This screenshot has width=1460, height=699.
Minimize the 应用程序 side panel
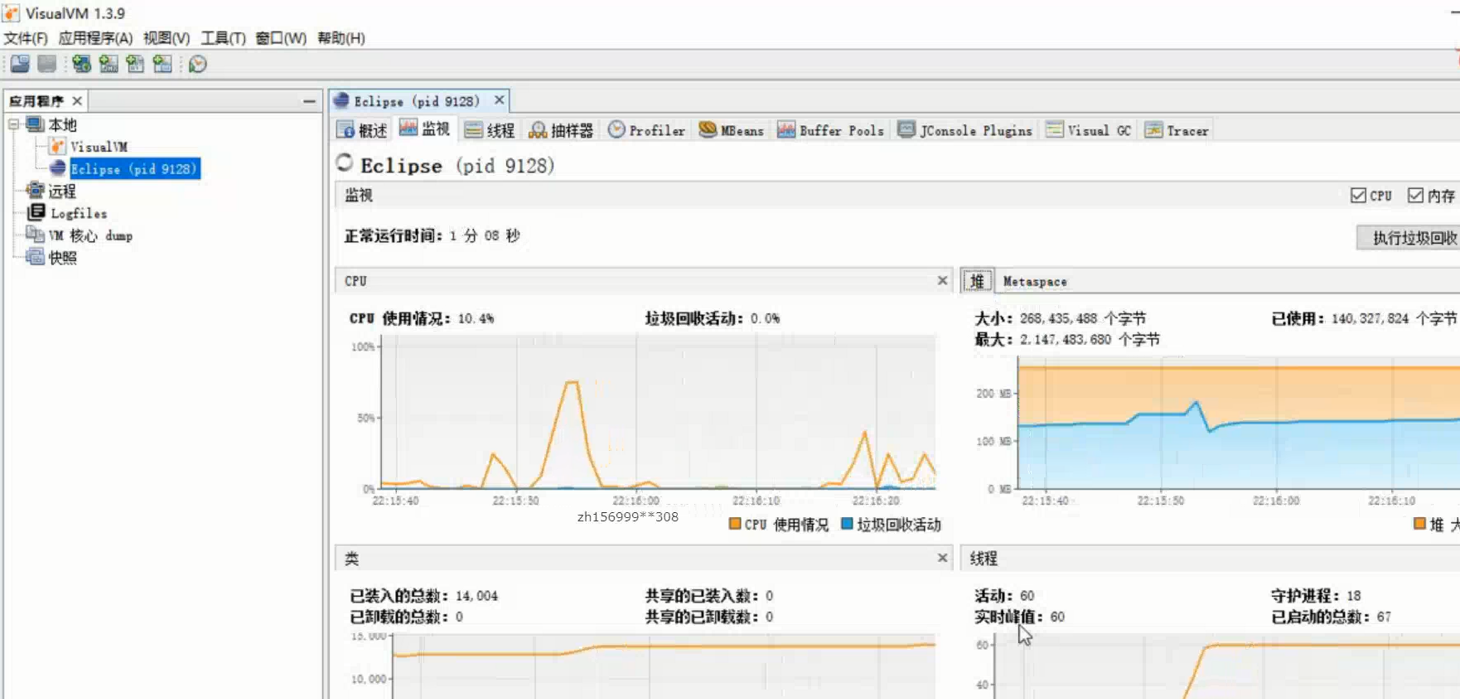click(x=310, y=101)
